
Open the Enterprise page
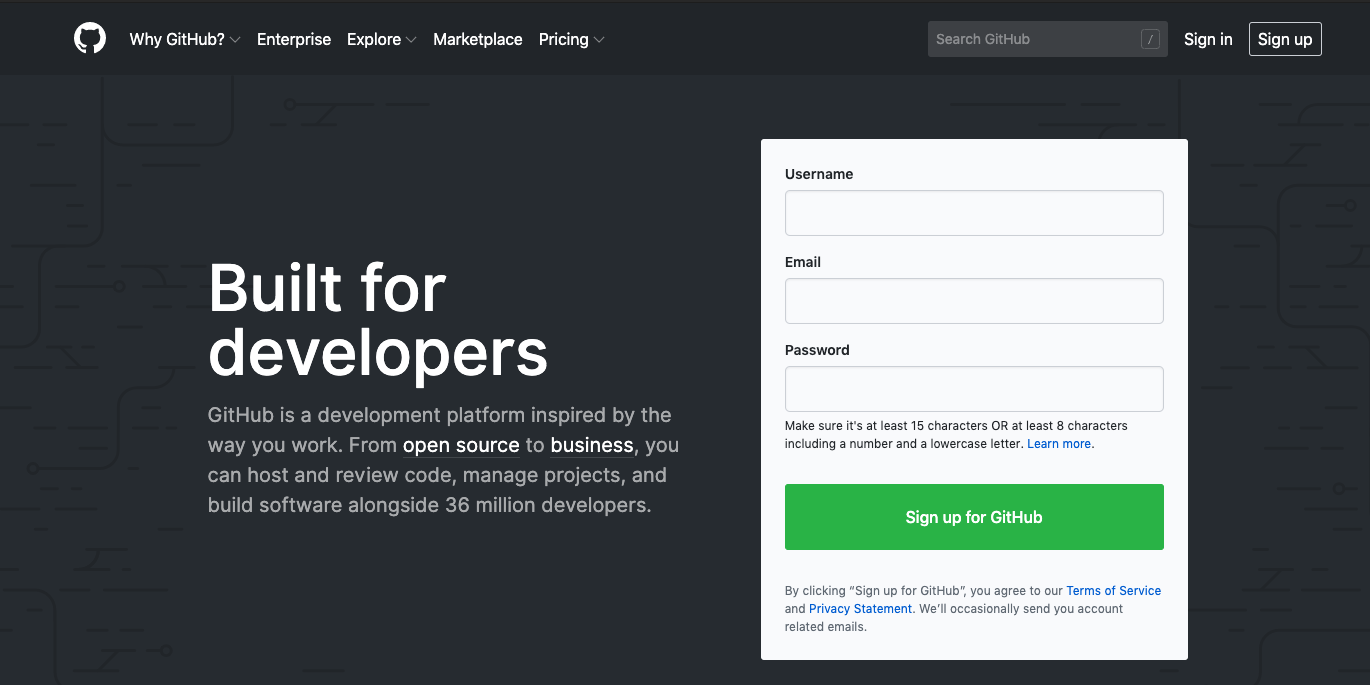coord(294,39)
